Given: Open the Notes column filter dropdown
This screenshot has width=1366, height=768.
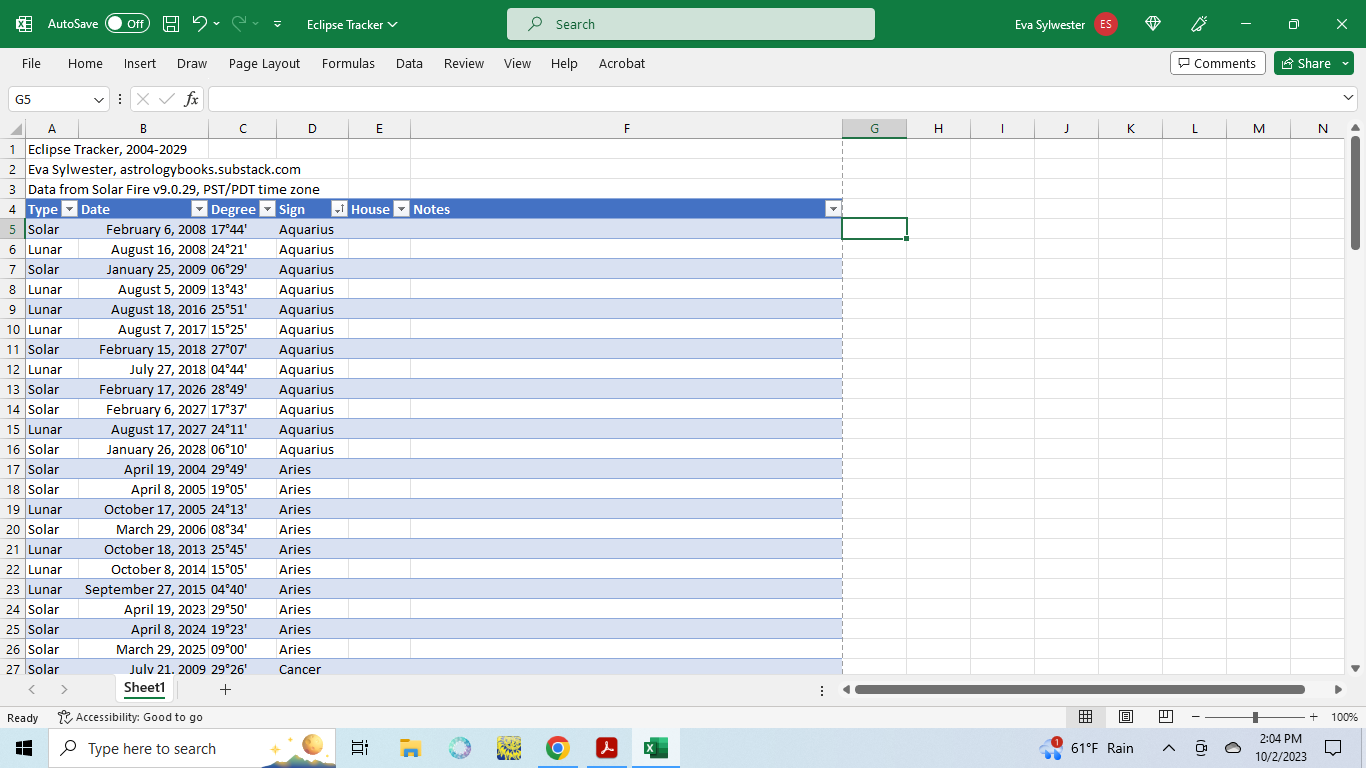Looking at the screenshot, I should [x=832, y=209].
